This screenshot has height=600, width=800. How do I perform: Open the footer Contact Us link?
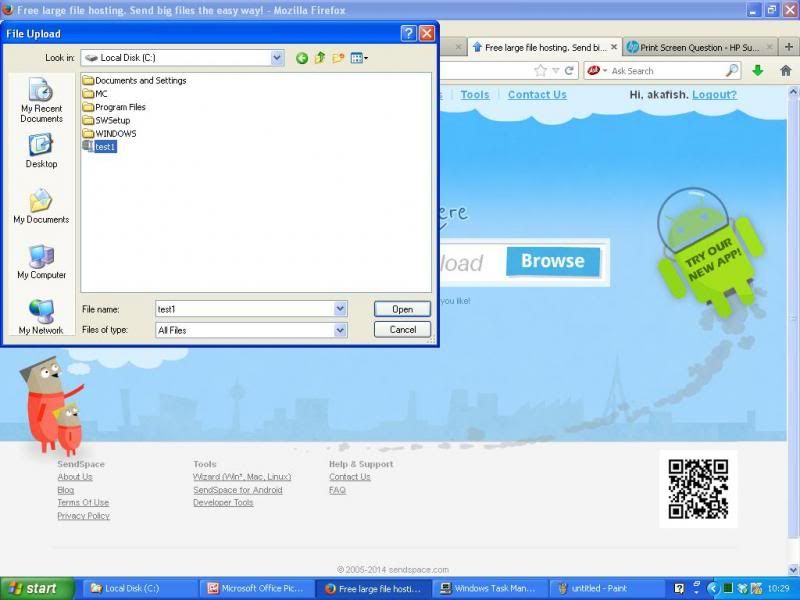350,477
